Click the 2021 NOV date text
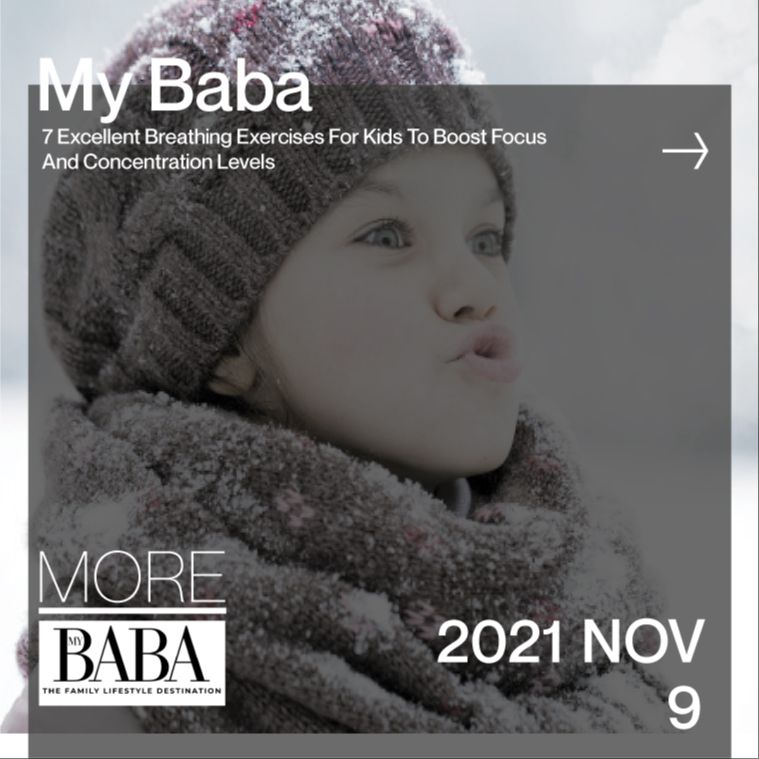The height and width of the screenshot is (759, 759). (x=570, y=642)
